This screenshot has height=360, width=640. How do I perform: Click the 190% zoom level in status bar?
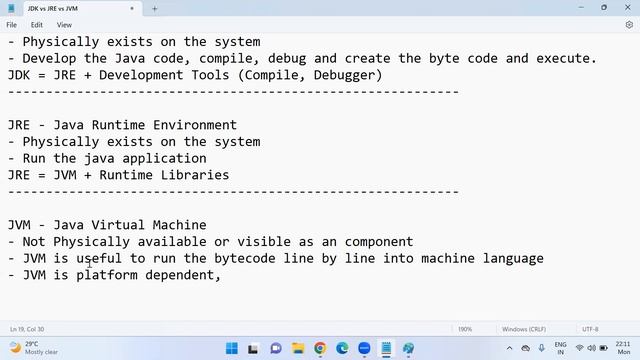pos(465,329)
